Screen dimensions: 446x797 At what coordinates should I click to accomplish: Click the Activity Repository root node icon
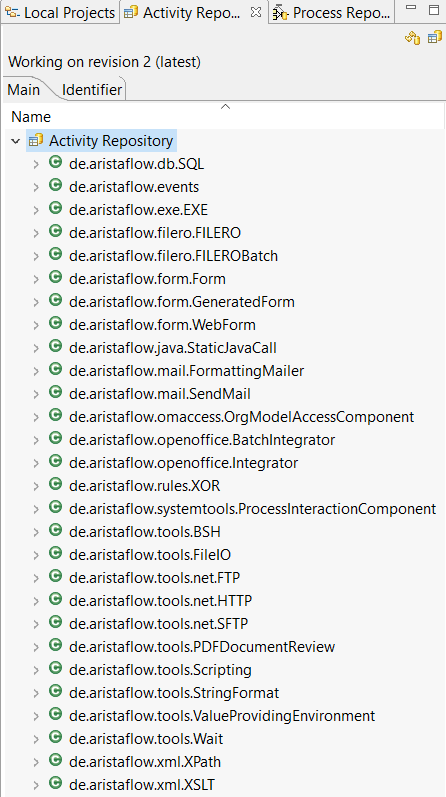coord(36,140)
